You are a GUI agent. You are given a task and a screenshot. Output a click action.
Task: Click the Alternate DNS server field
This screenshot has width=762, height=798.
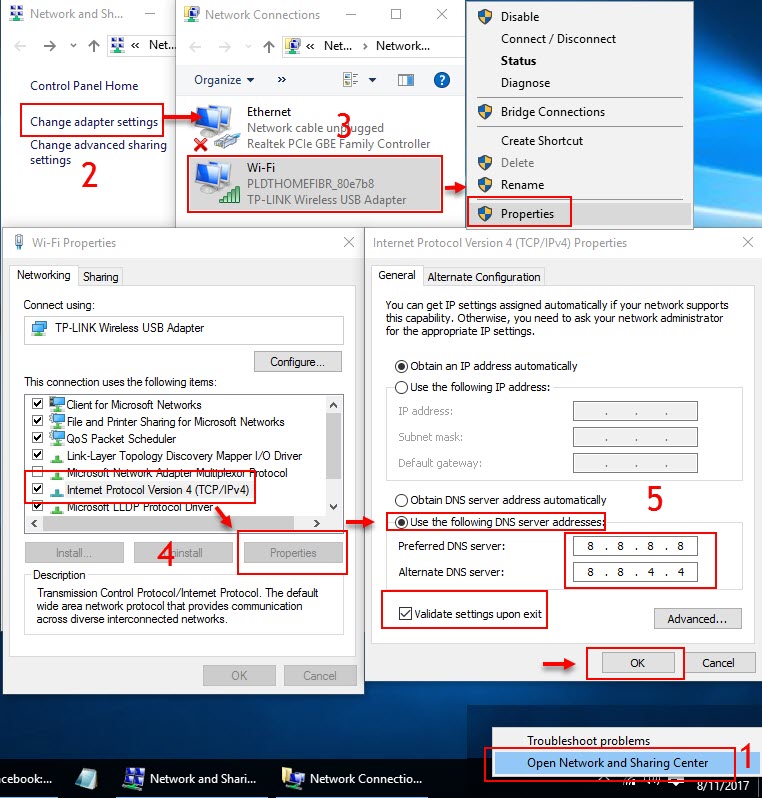point(635,572)
